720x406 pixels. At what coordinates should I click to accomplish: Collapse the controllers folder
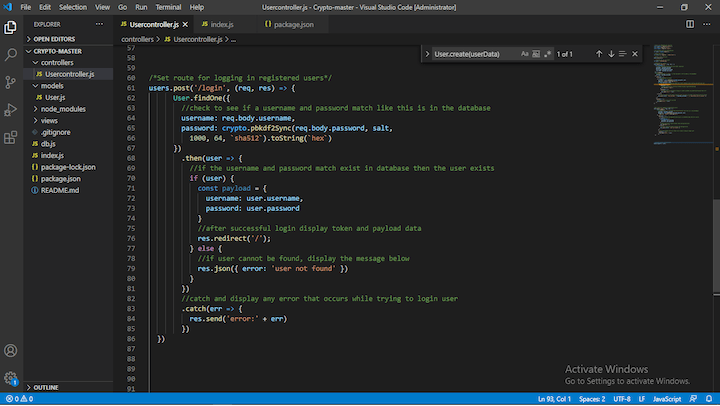point(56,62)
